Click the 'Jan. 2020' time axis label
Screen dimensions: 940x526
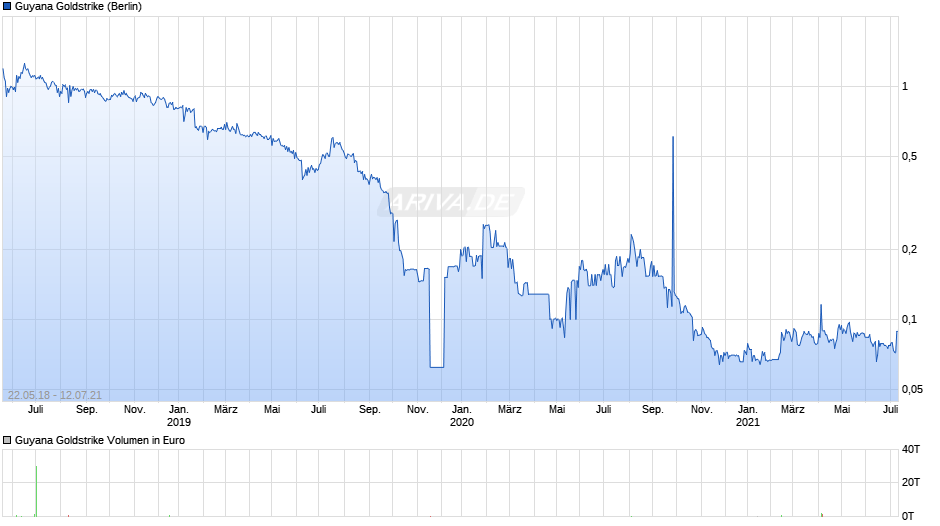(x=462, y=416)
